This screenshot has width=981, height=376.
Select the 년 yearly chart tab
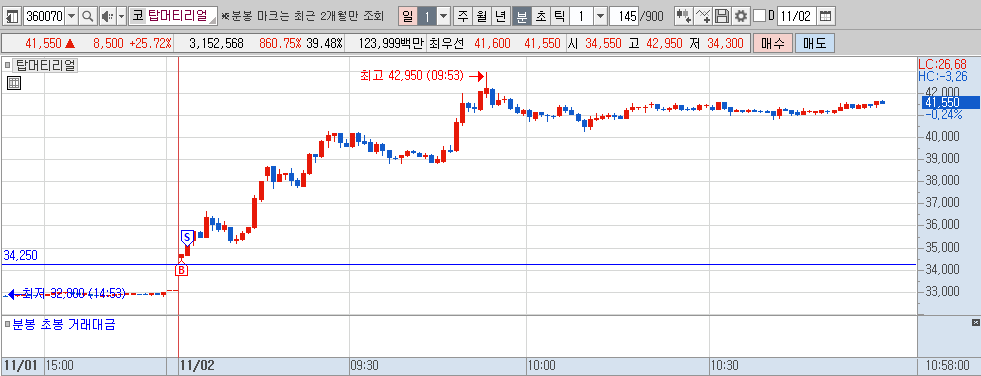pos(501,16)
